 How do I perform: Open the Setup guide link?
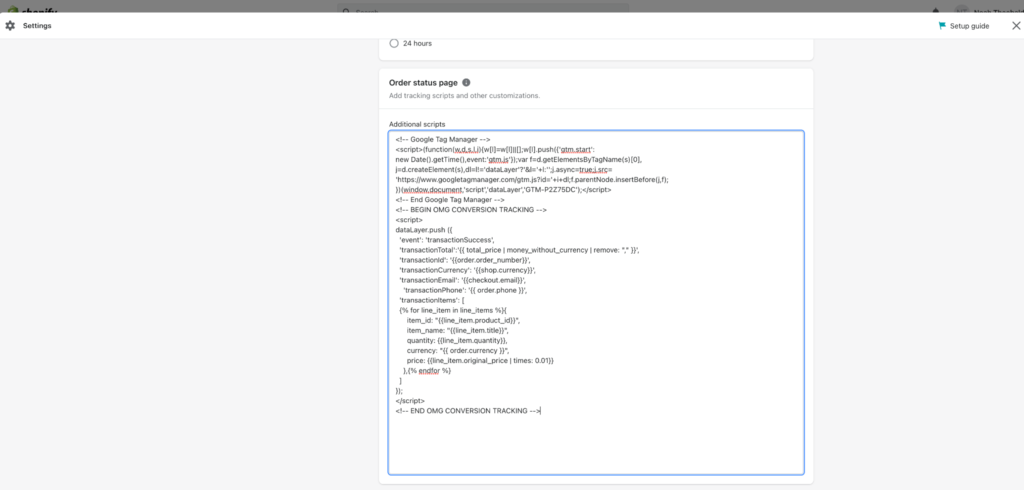(x=969, y=26)
